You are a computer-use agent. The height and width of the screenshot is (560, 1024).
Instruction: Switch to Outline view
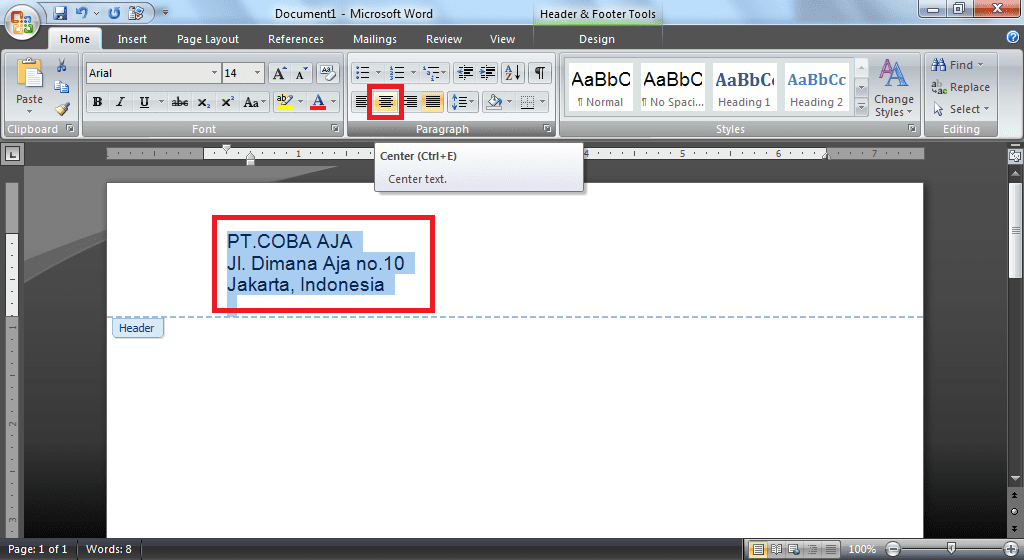tap(812, 549)
